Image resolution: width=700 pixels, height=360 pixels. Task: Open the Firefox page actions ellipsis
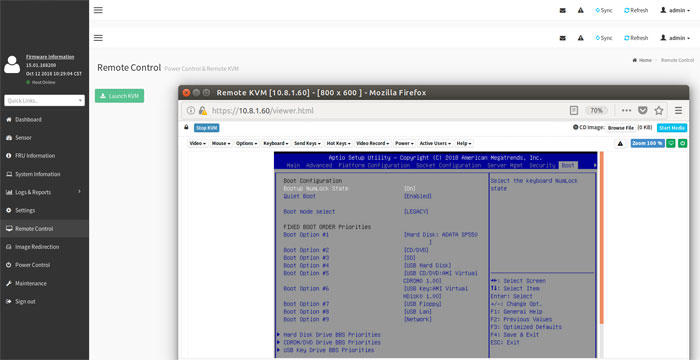(x=626, y=110)
